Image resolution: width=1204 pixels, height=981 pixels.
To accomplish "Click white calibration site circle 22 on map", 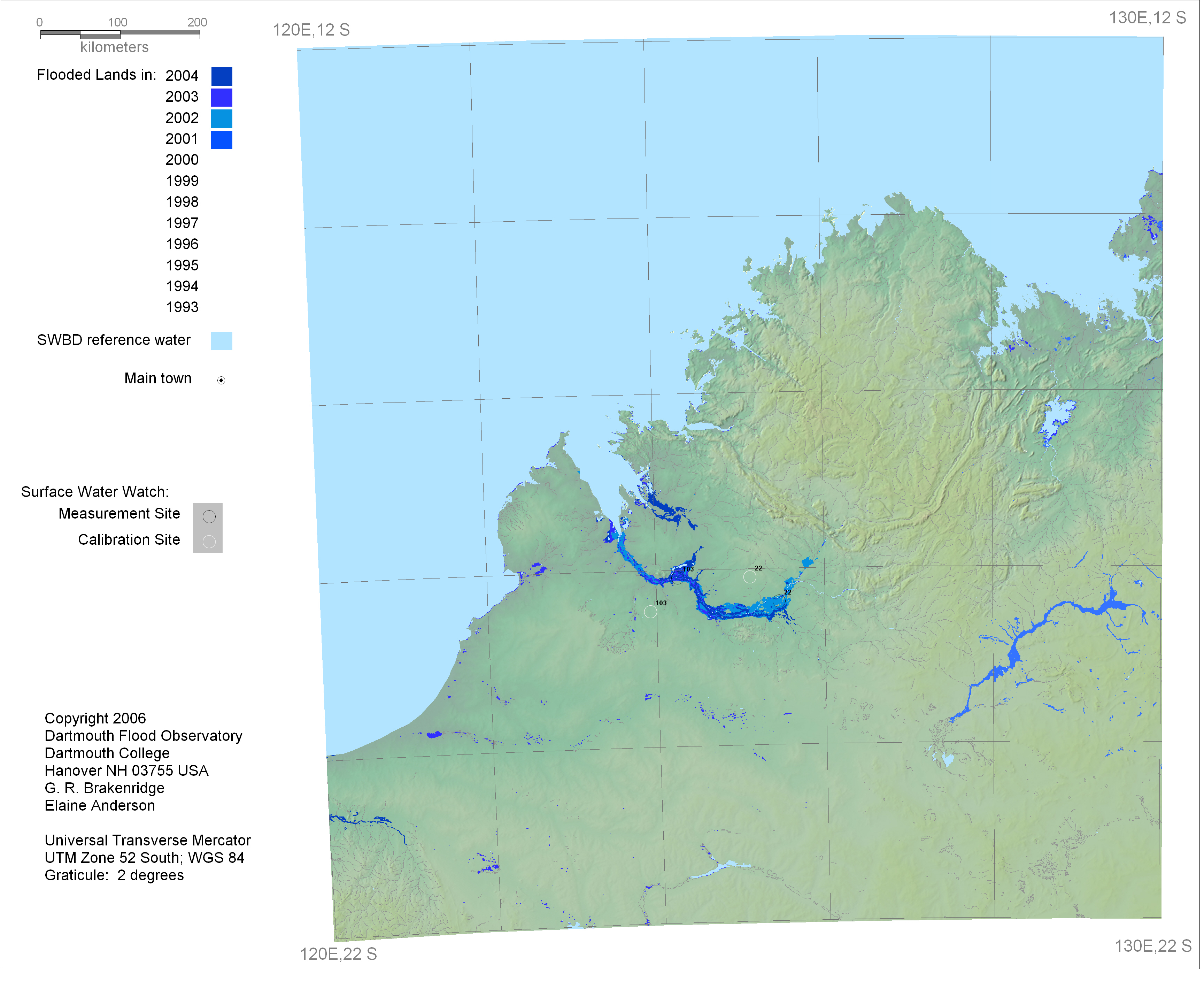I will click(x=750, y=577).
